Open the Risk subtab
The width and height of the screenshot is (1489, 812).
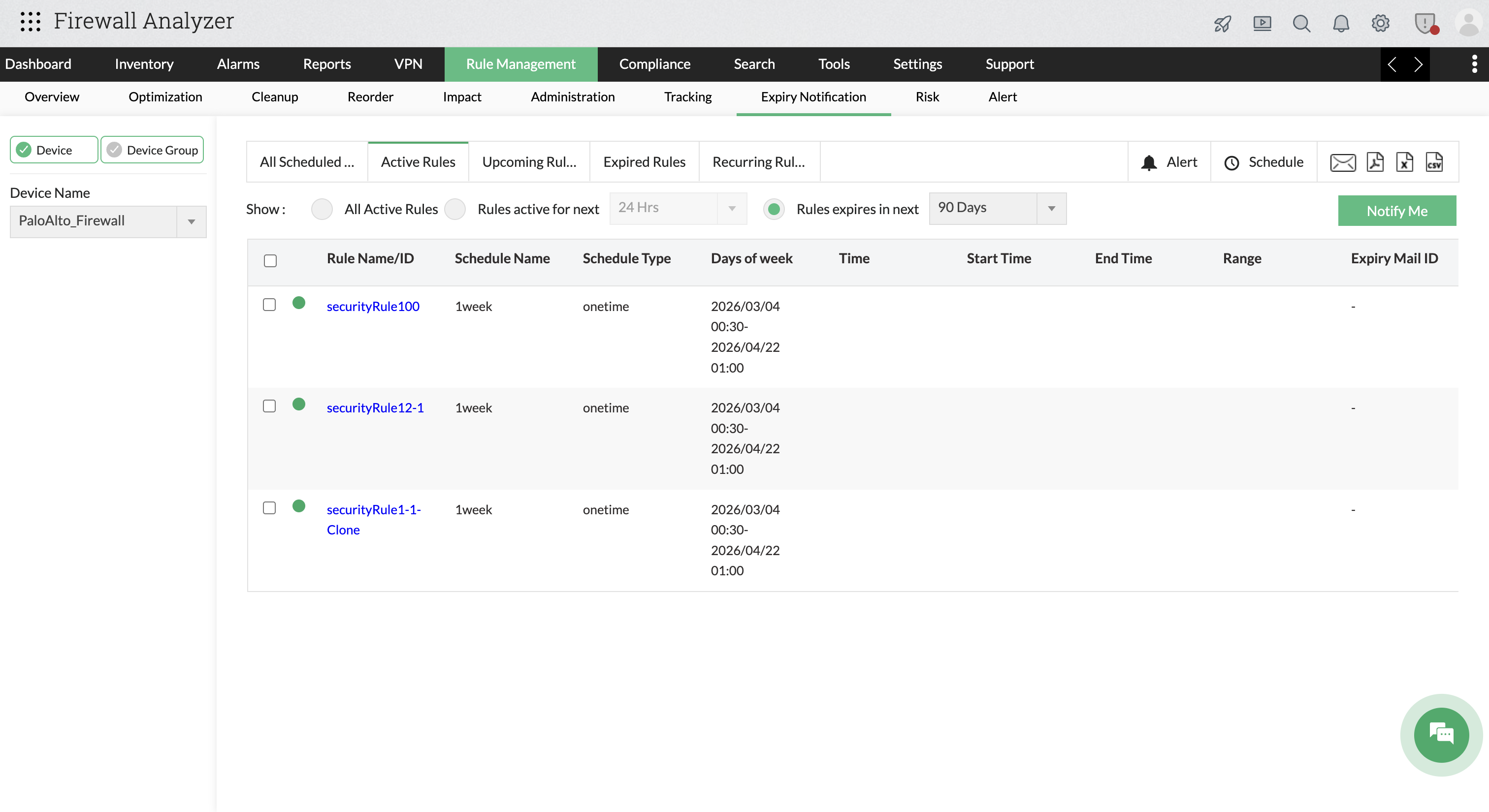click(927, 97)
